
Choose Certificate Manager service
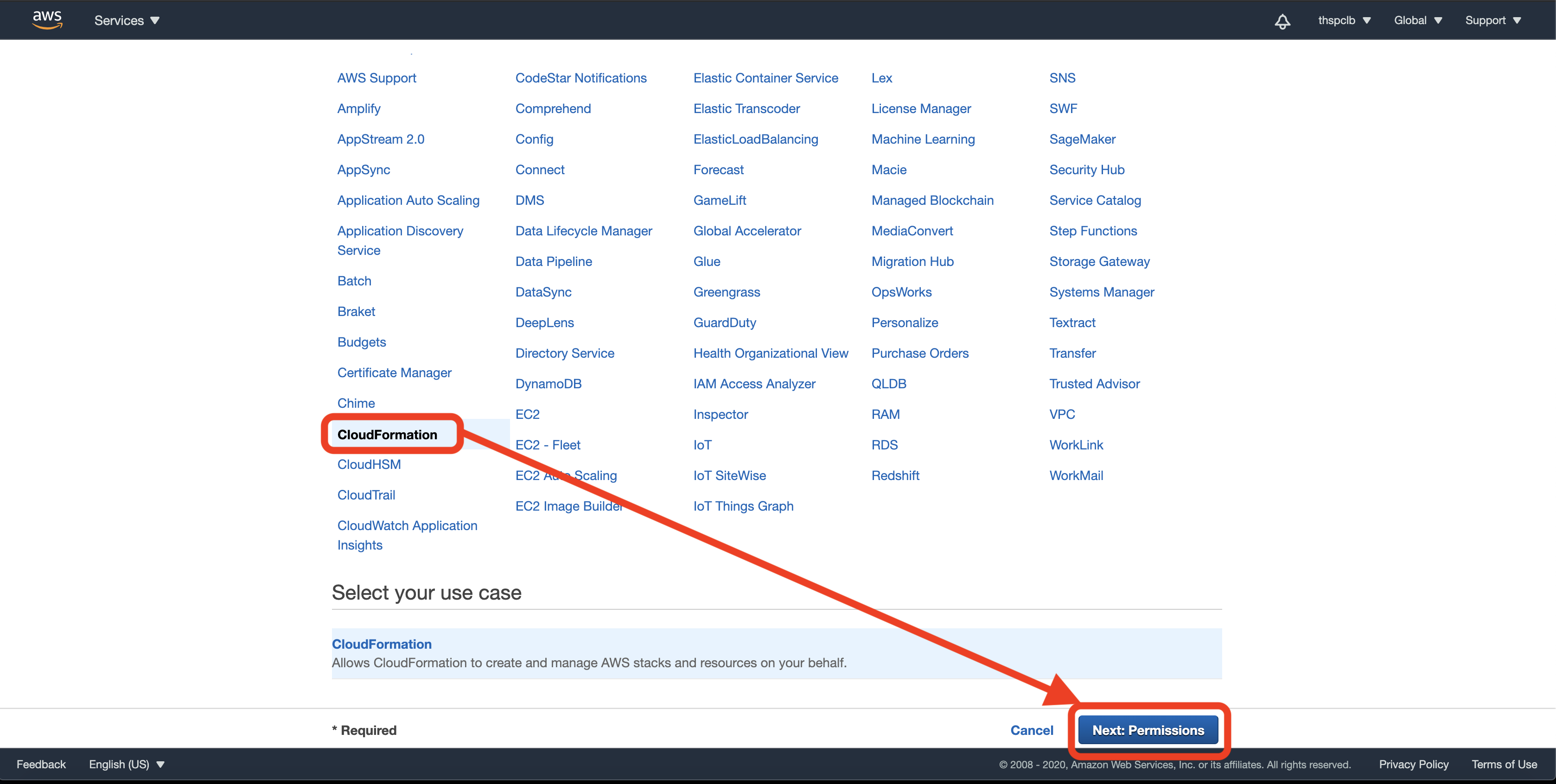click(395, 373)
